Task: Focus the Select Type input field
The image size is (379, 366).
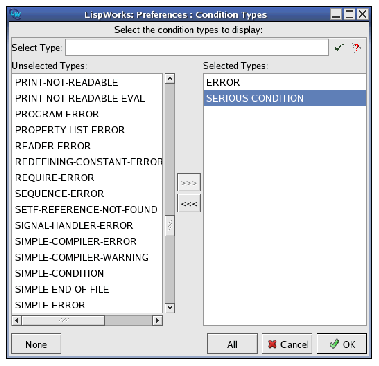Action: coord(197,48)
